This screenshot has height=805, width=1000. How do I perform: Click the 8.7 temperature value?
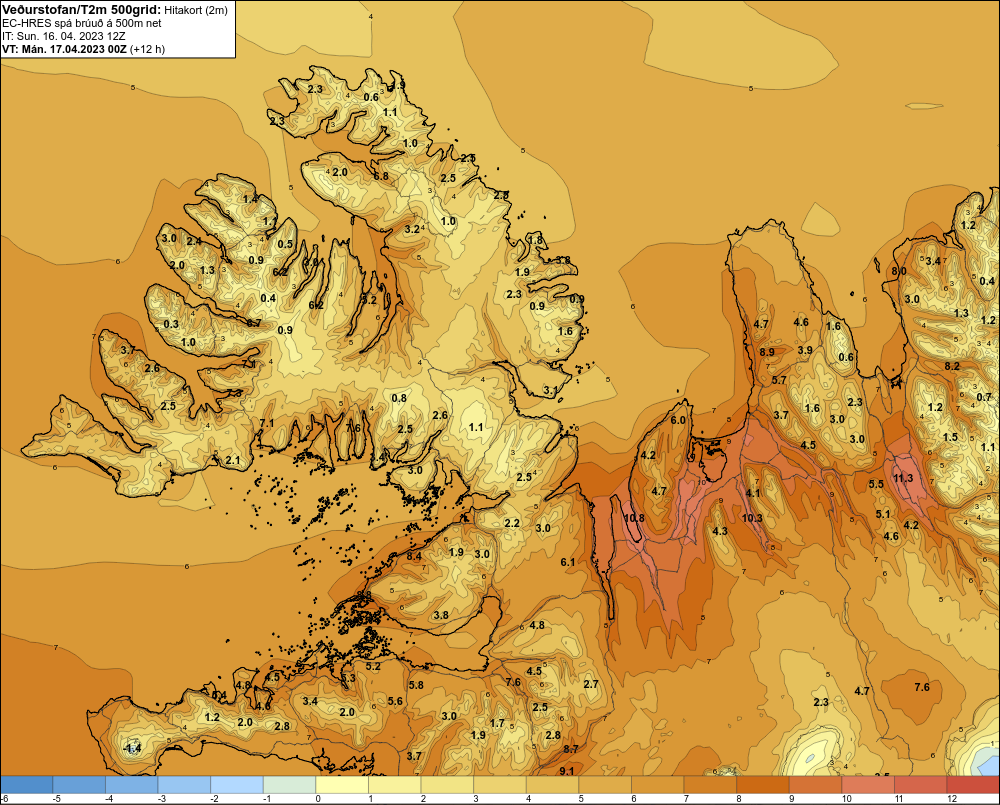pos(571,749)
